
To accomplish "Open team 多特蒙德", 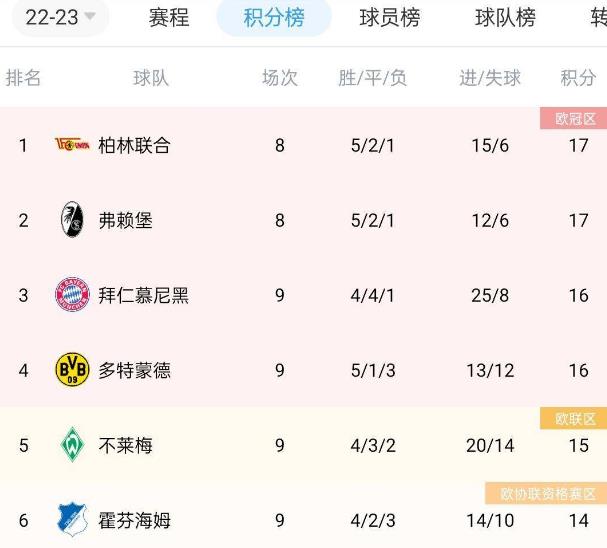I will (x=134, y=370).
